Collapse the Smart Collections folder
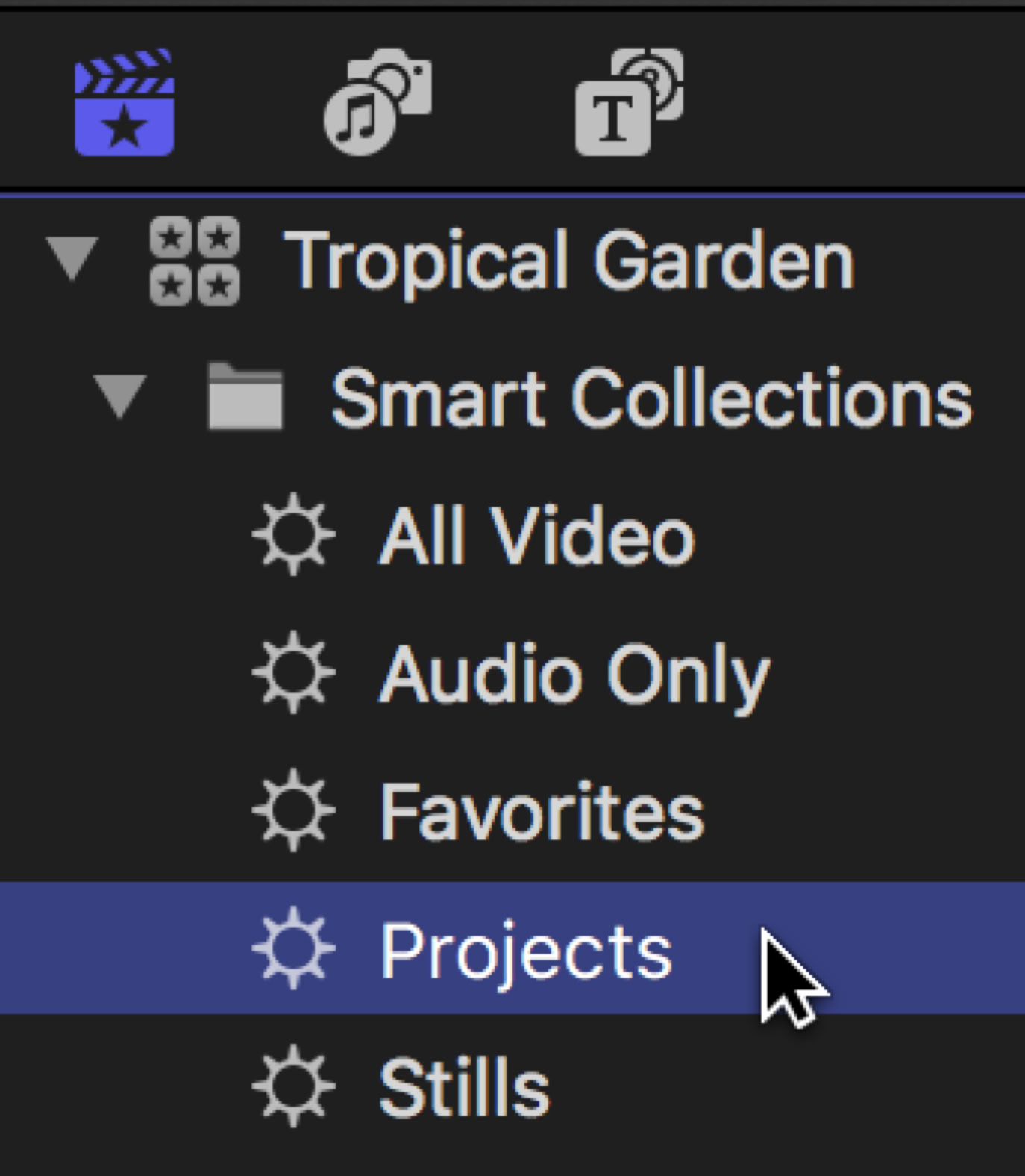The image size is (1025, 1176). 119,395
